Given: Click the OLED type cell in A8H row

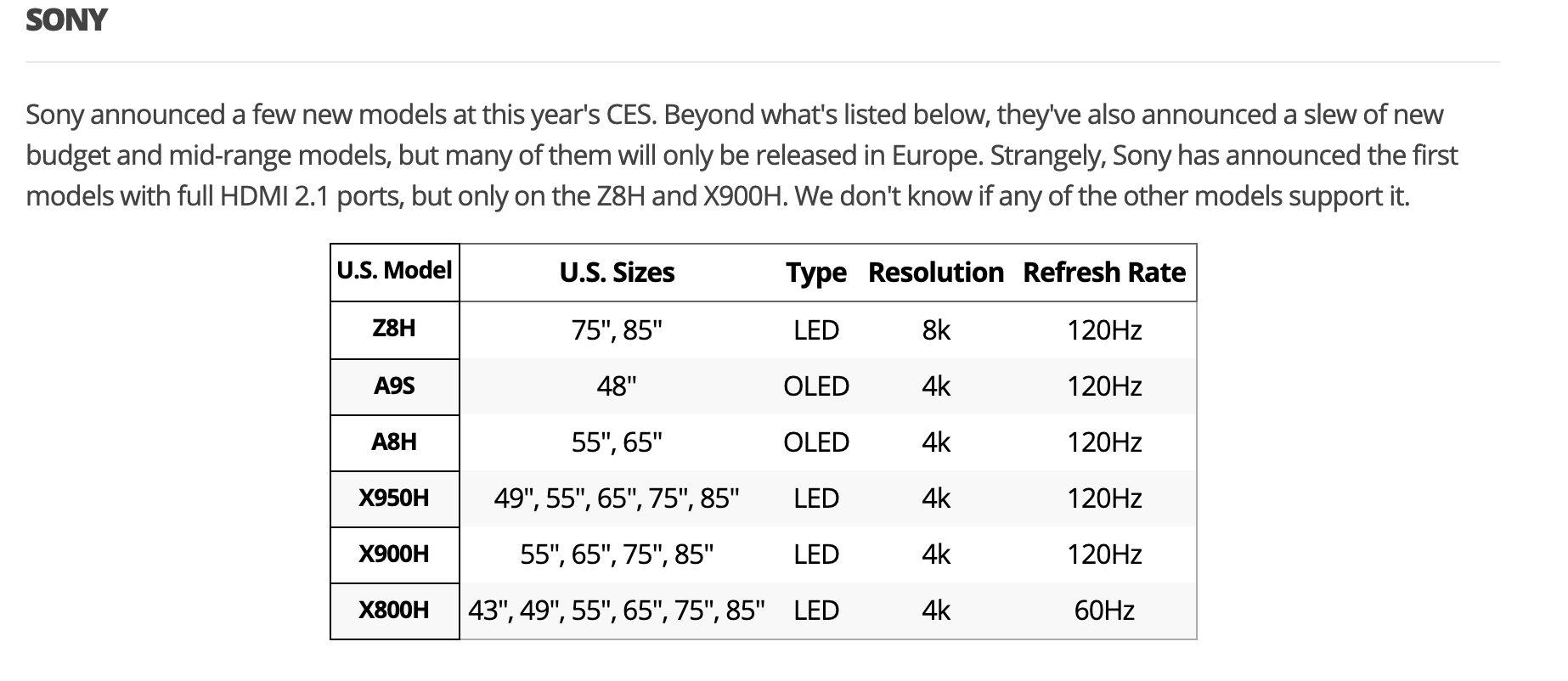Looking at the screenshot, I should pos(816,442).
